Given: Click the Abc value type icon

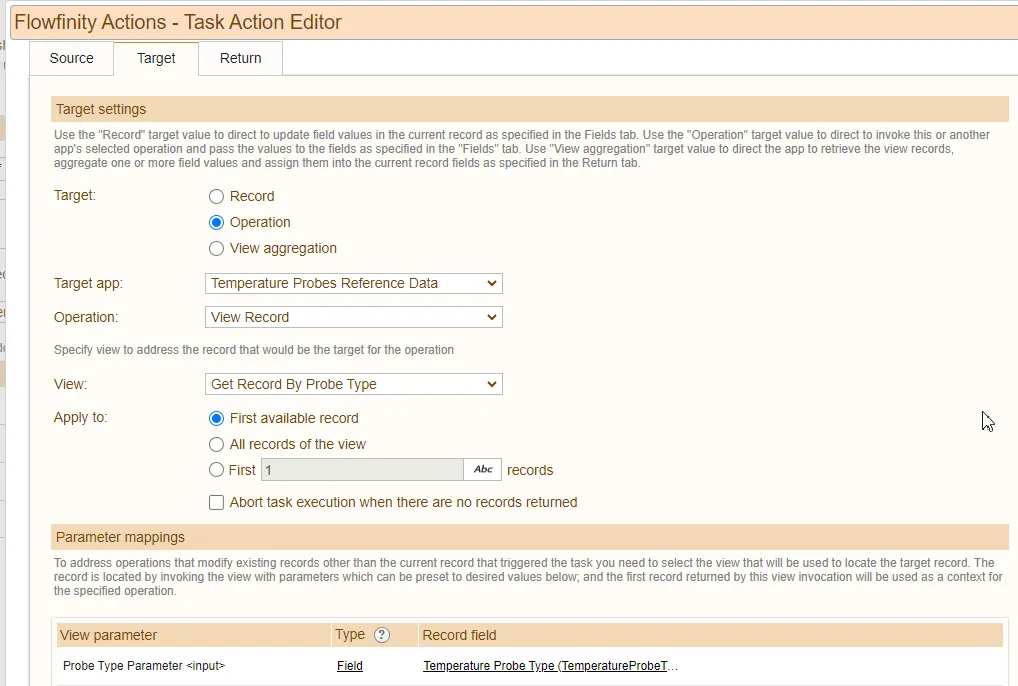Looking at the screenshot, I should click(483, 470).
